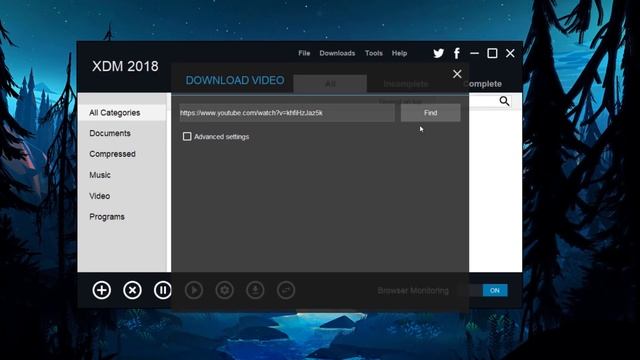The width and height of the screenshot is (640, 360).
Task: Click the dimmed download video arrow icon
Action: pyautogui.click(x=255, y=290)
